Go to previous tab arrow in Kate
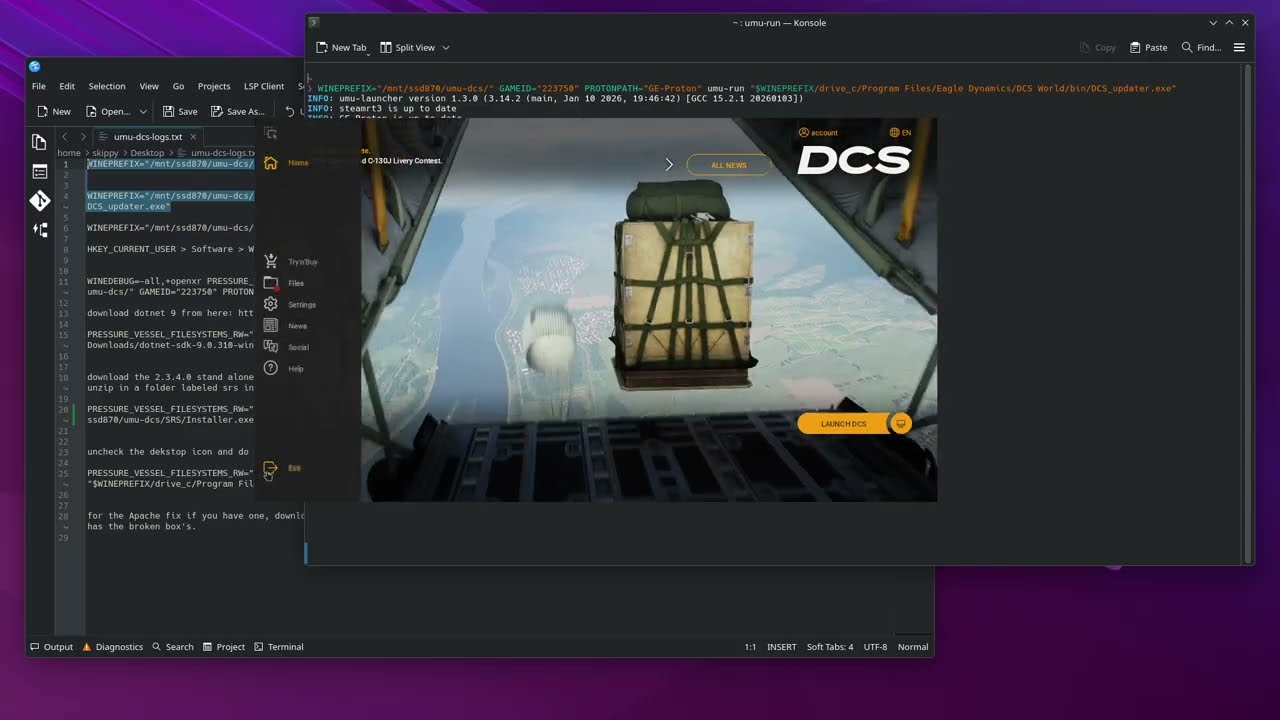The image size is (1280, 720). pyautogui.click(x=65, y=137)
